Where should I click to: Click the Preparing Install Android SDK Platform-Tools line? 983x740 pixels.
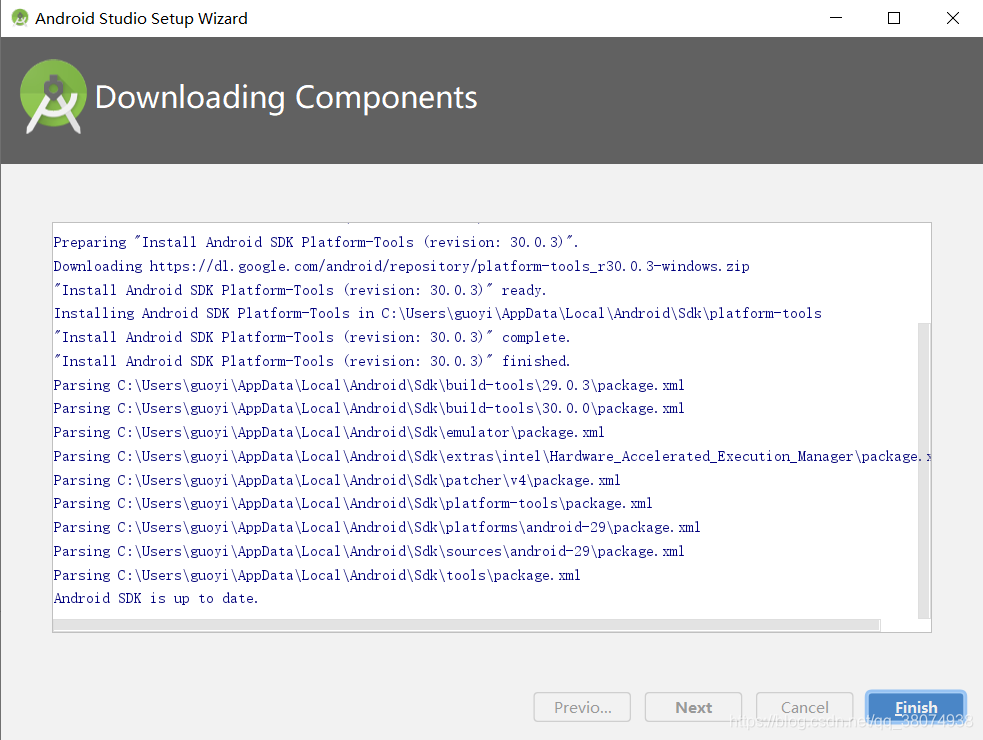[316, 242]
